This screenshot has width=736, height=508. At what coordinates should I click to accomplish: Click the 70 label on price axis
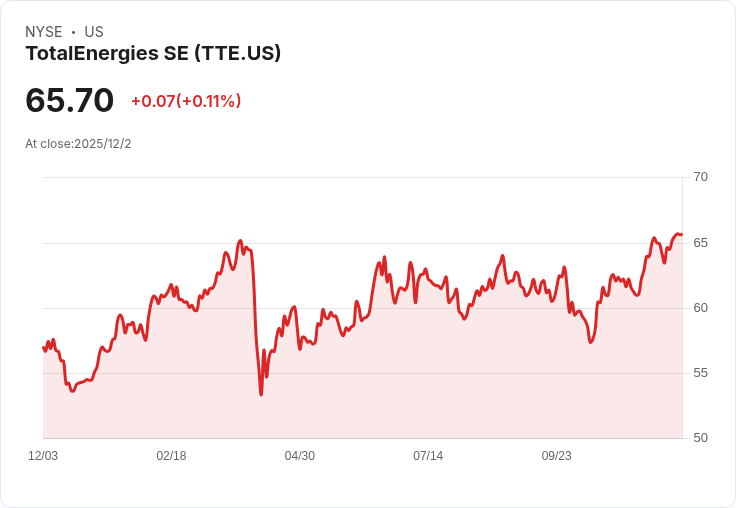pos(700,177)
